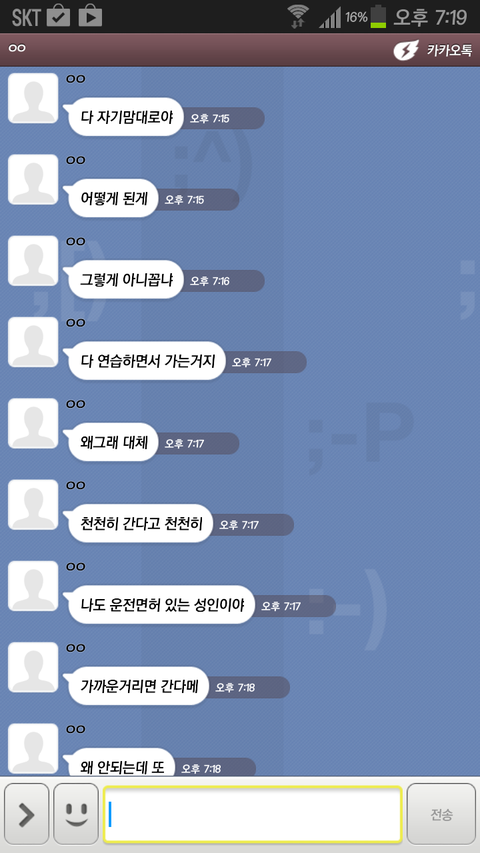Screen dimensions: 480x853
Task: Tap the cellular signal strength icon
Action: 330,17
